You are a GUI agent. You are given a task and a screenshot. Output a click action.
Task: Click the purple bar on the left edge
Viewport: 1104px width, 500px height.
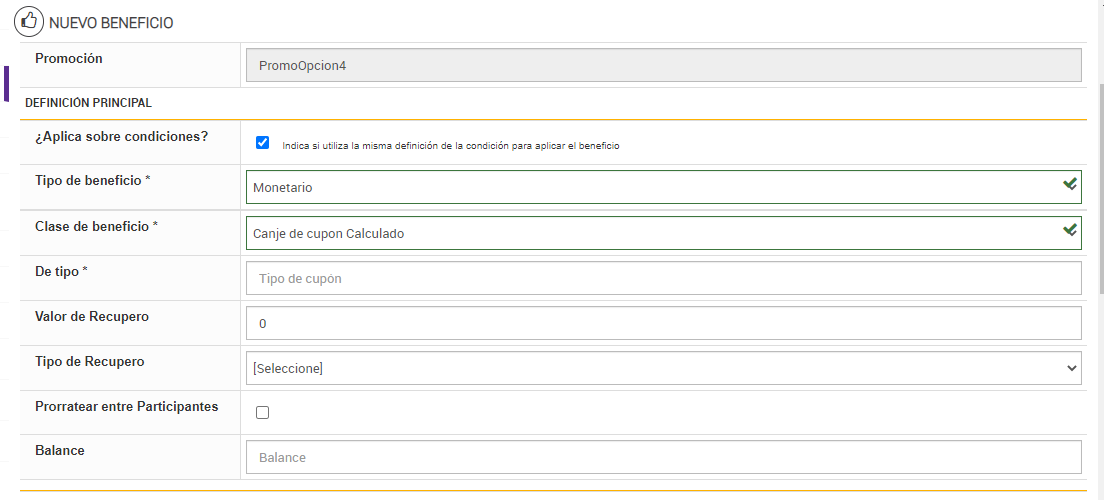point(6,84)
